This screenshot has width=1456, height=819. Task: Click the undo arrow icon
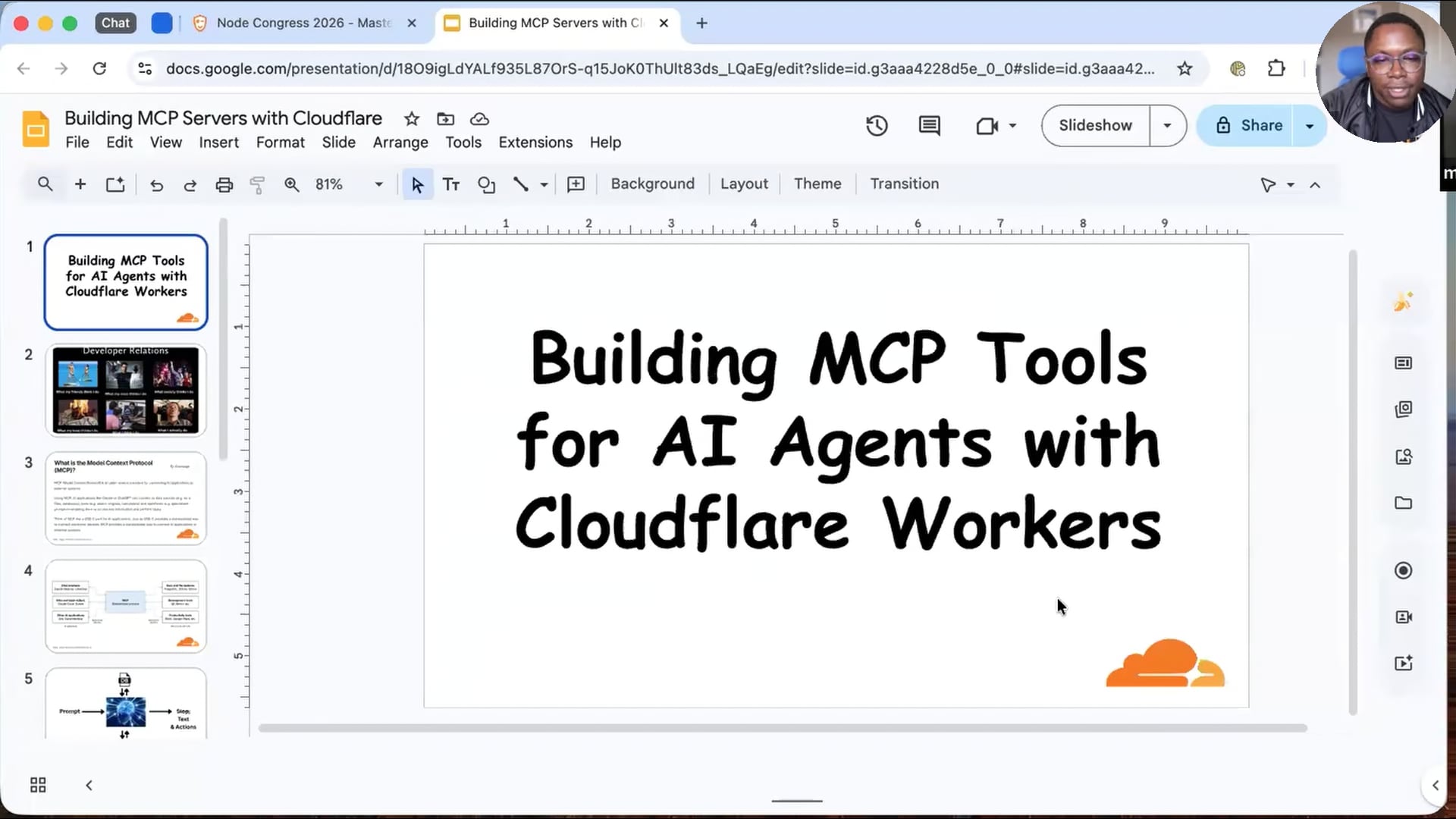(x=156, y=184)
